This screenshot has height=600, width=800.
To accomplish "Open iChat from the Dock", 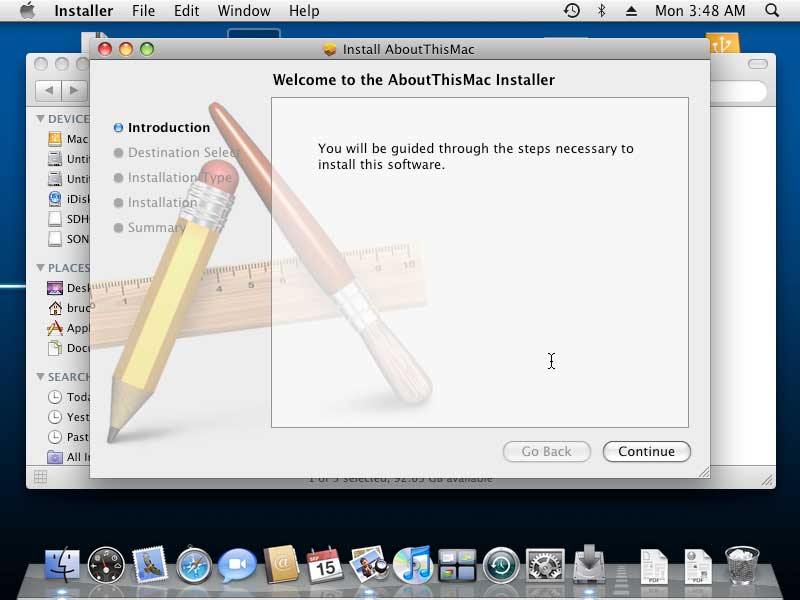I will (237, 564).
